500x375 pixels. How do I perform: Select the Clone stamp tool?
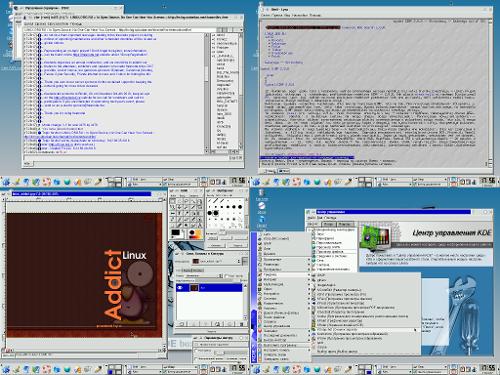pos(200,219)
